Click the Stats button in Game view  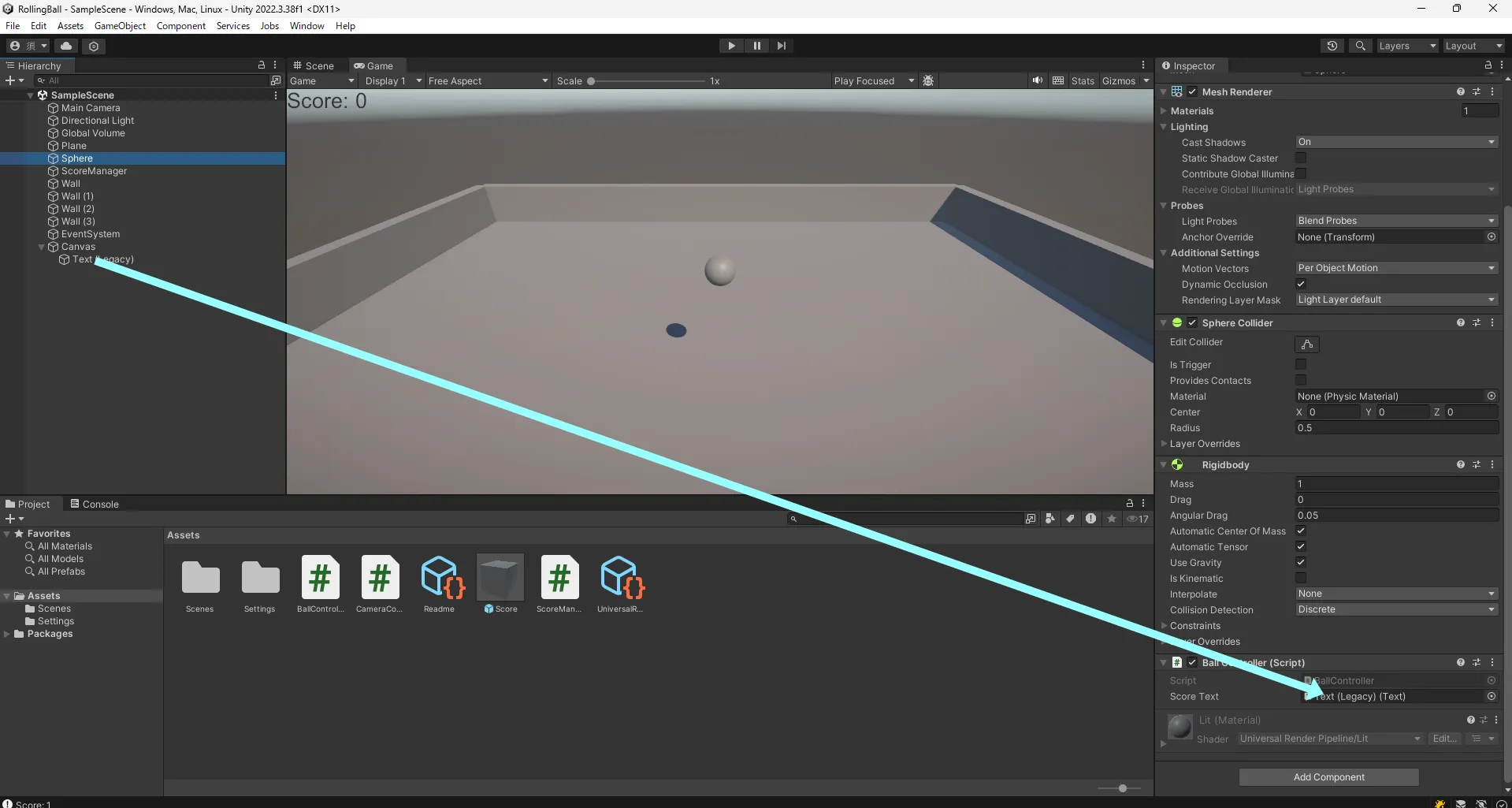tap(1082, 80)
